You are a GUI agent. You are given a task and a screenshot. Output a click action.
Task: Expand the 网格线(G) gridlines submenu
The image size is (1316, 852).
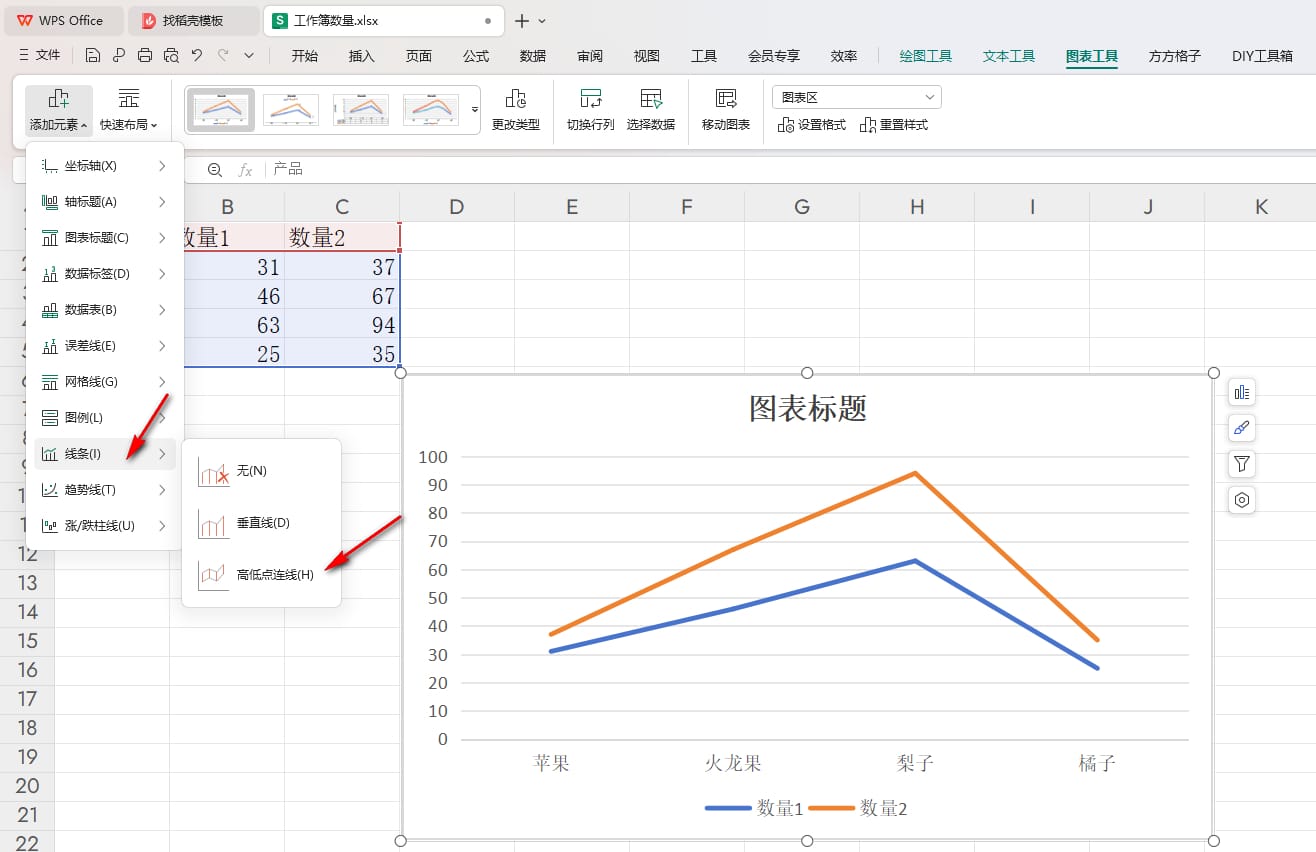click(x=104, y=382)
